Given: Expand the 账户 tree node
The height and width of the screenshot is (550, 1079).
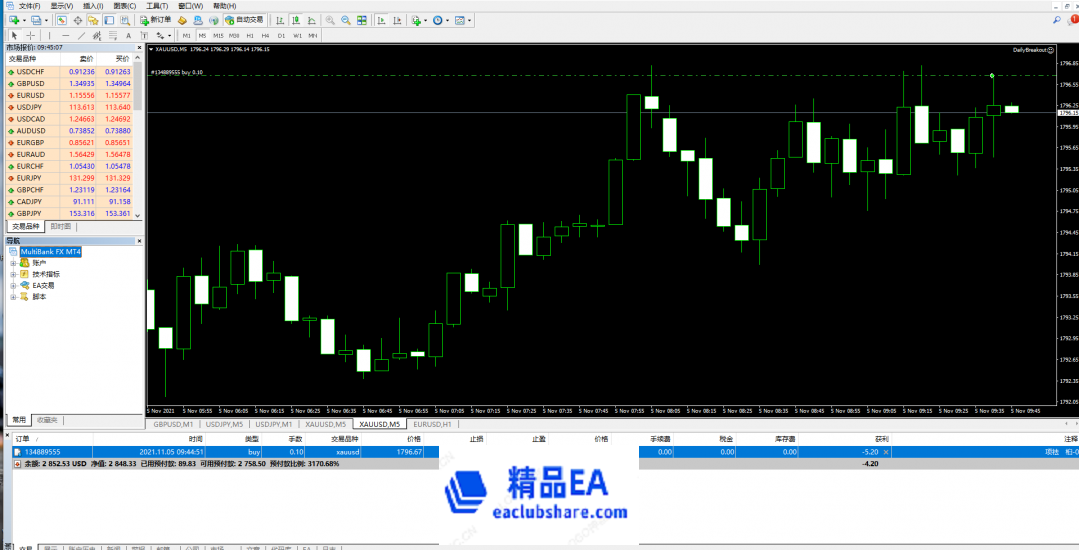Looking at the screenshot, I should point(13,263).
